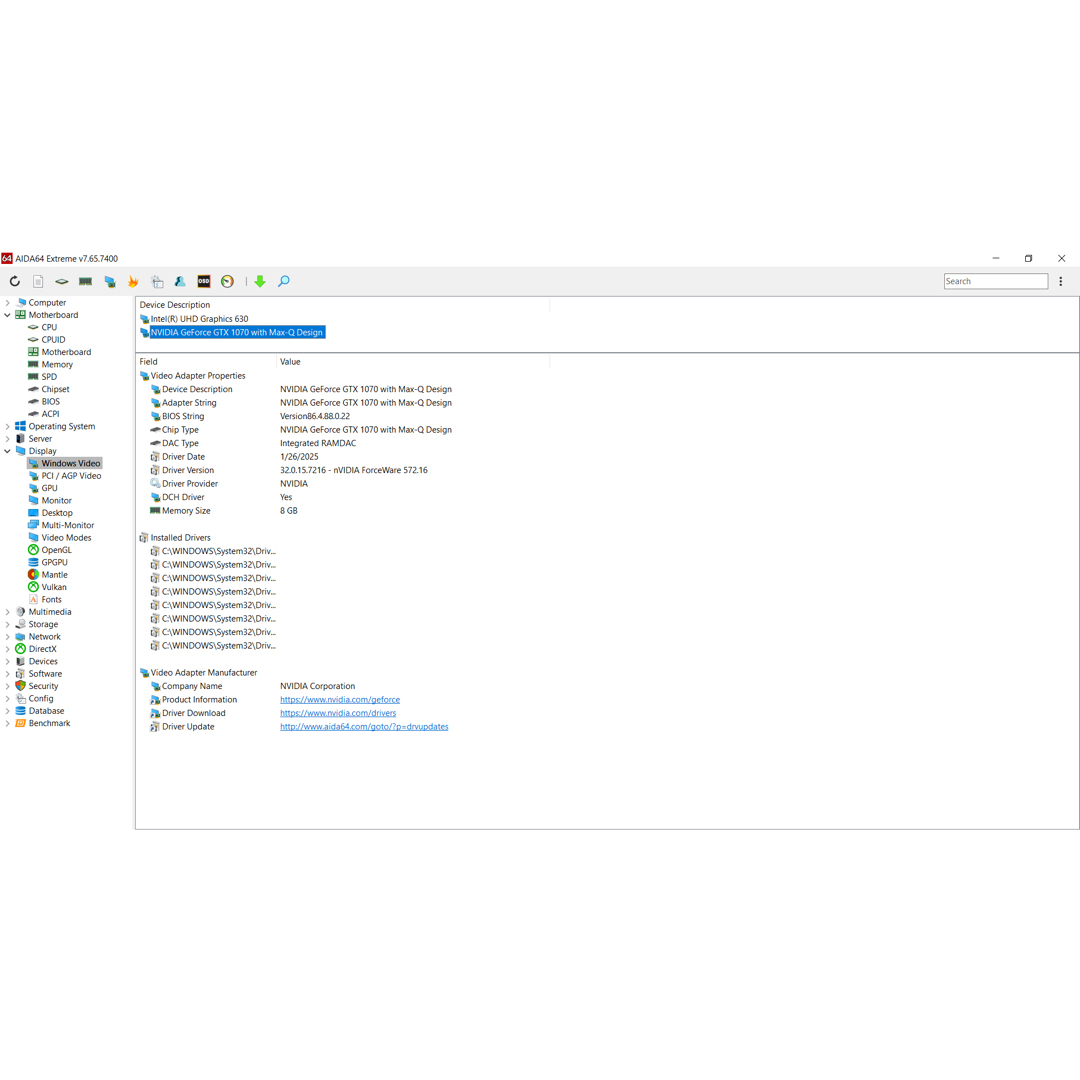Select the Desktop tree item

(56, 513)
